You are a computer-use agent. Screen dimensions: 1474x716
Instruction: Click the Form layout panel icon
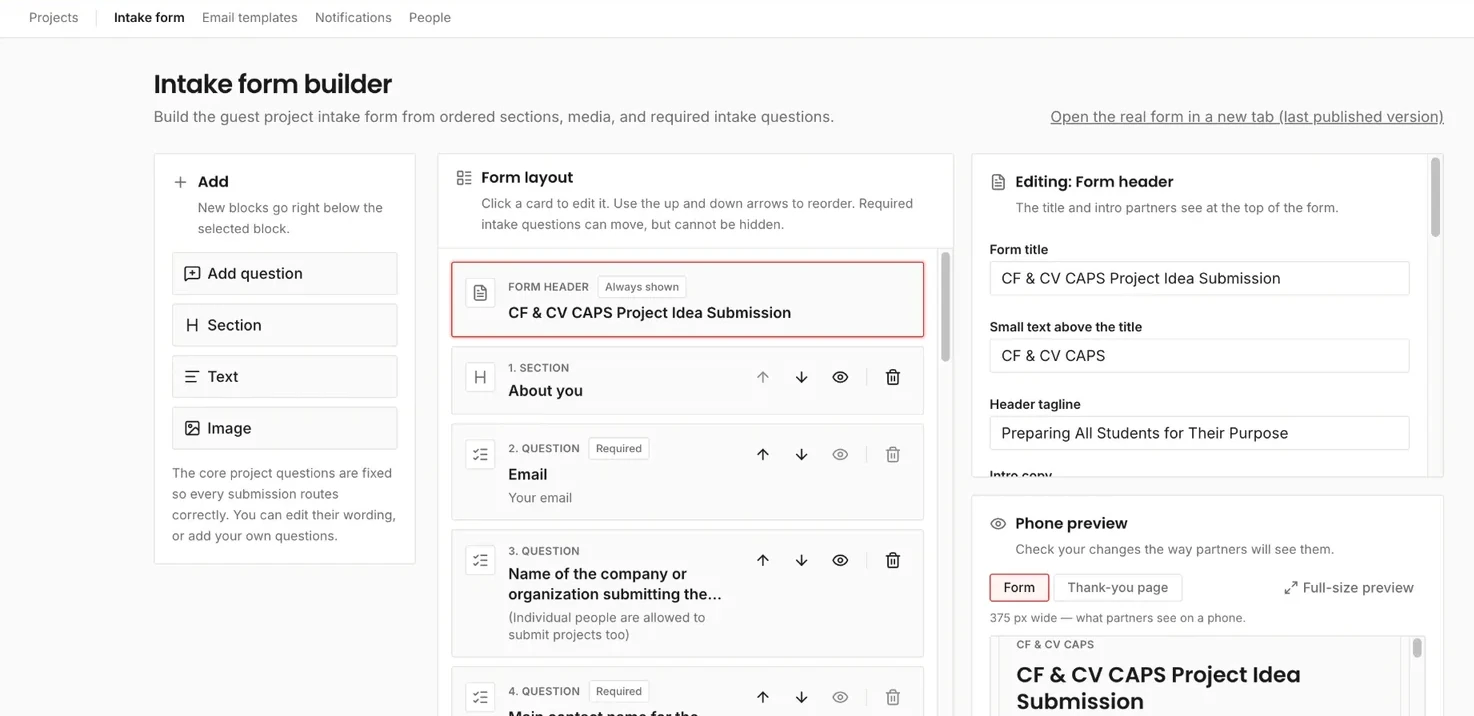coord(464,178)
